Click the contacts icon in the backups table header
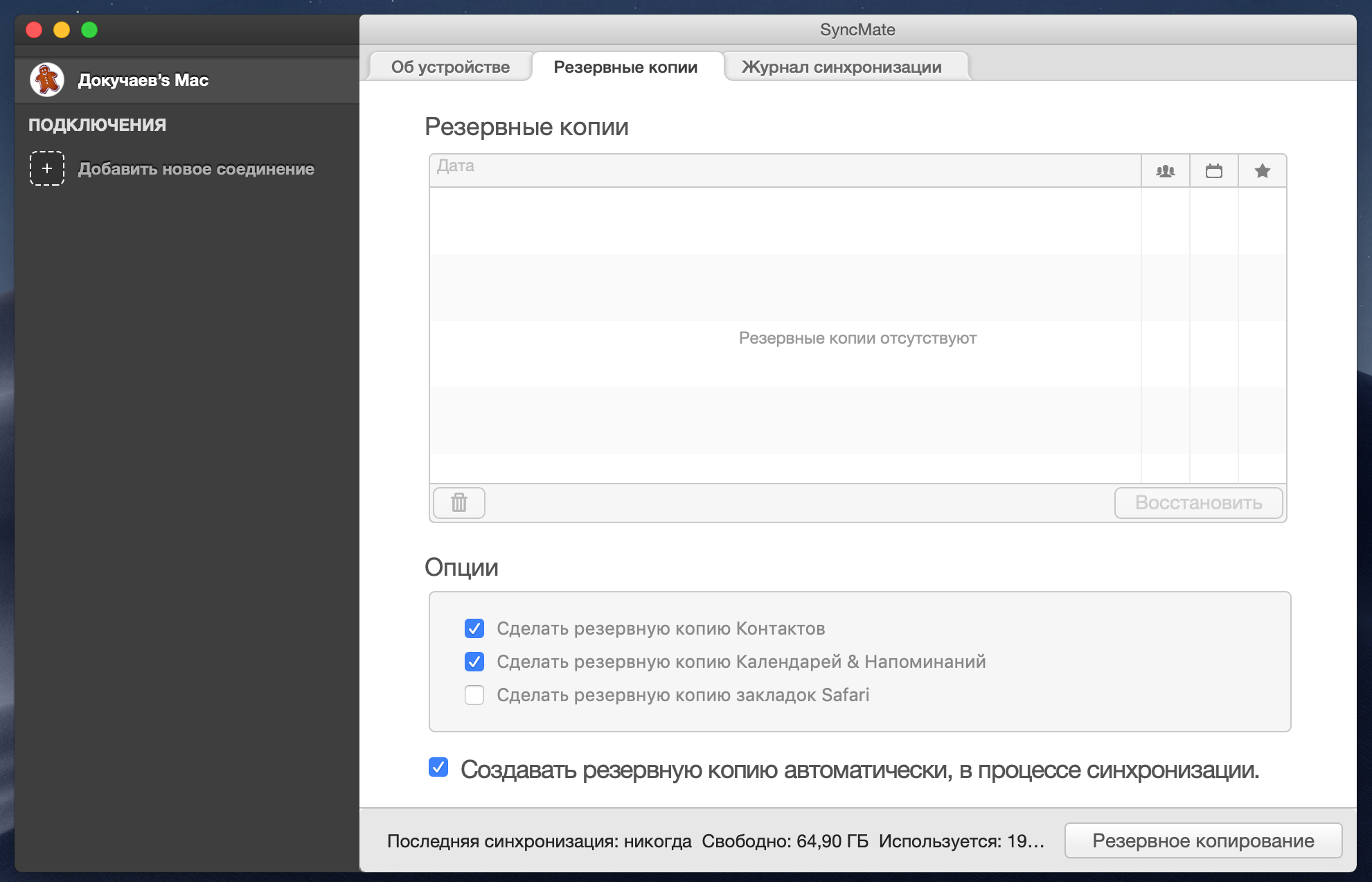Viewport: 1372px width, 882px height. [1166, 170]
